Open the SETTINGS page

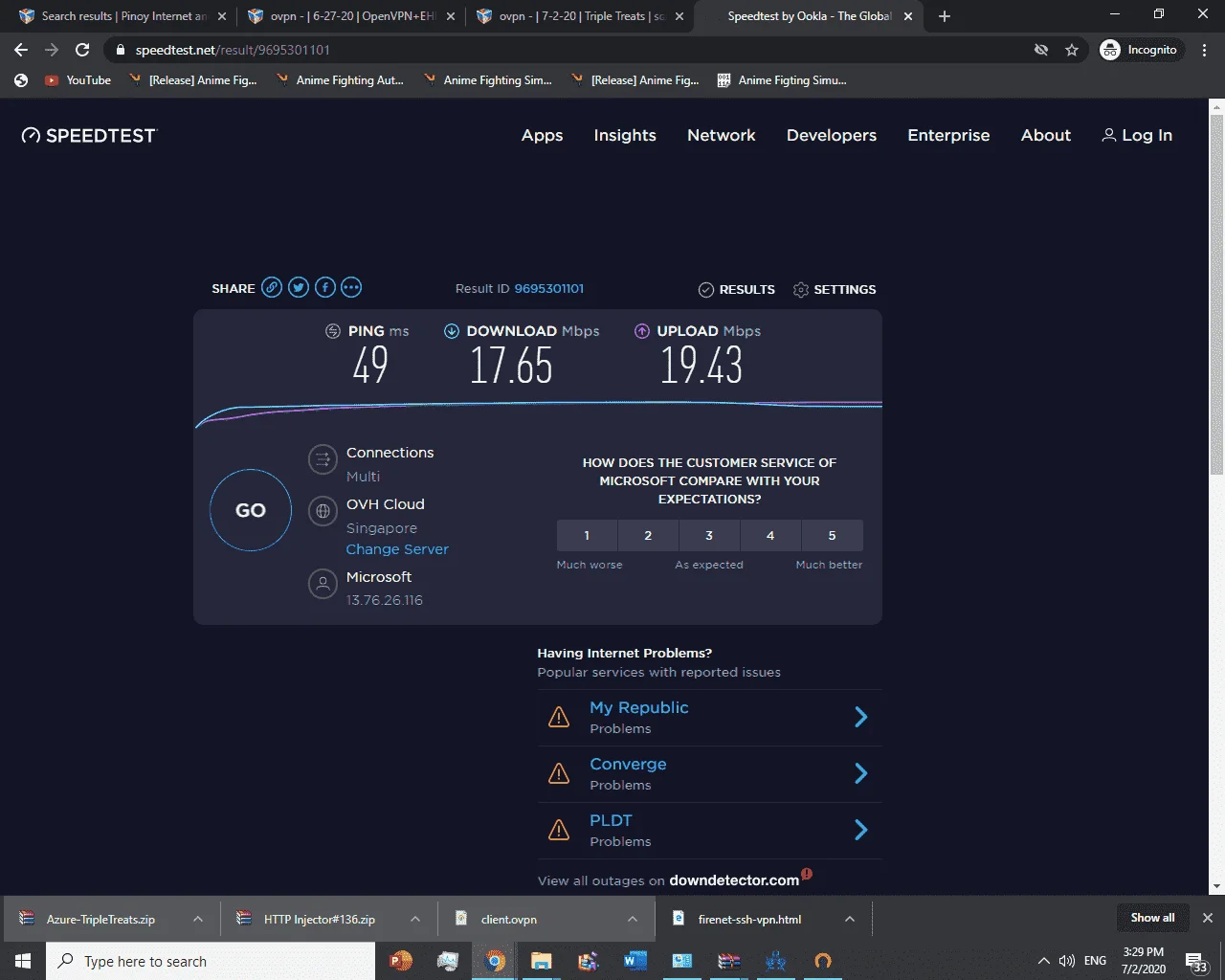click(x=835, y=289)
